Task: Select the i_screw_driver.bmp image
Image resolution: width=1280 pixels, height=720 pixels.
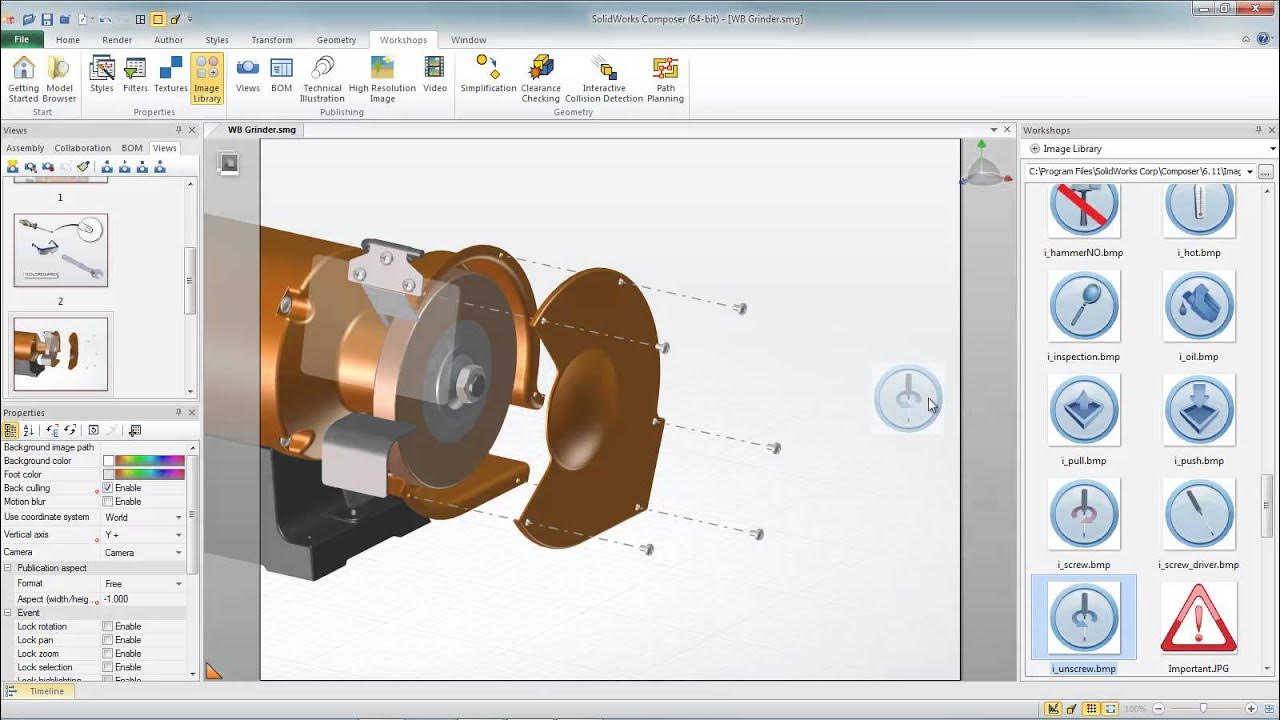Action: click(x=1199, y=514)
